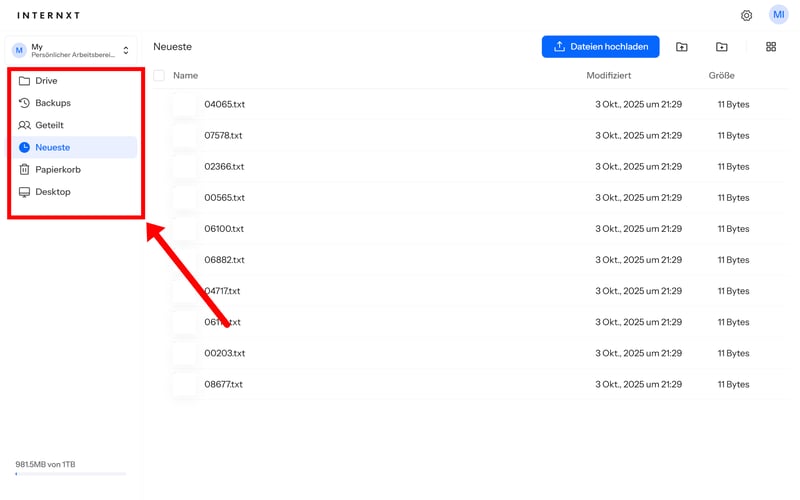This screenshot has height=500, width=800.
Task: Toggle the select-all checkbox in header
Action: (159, 75)
